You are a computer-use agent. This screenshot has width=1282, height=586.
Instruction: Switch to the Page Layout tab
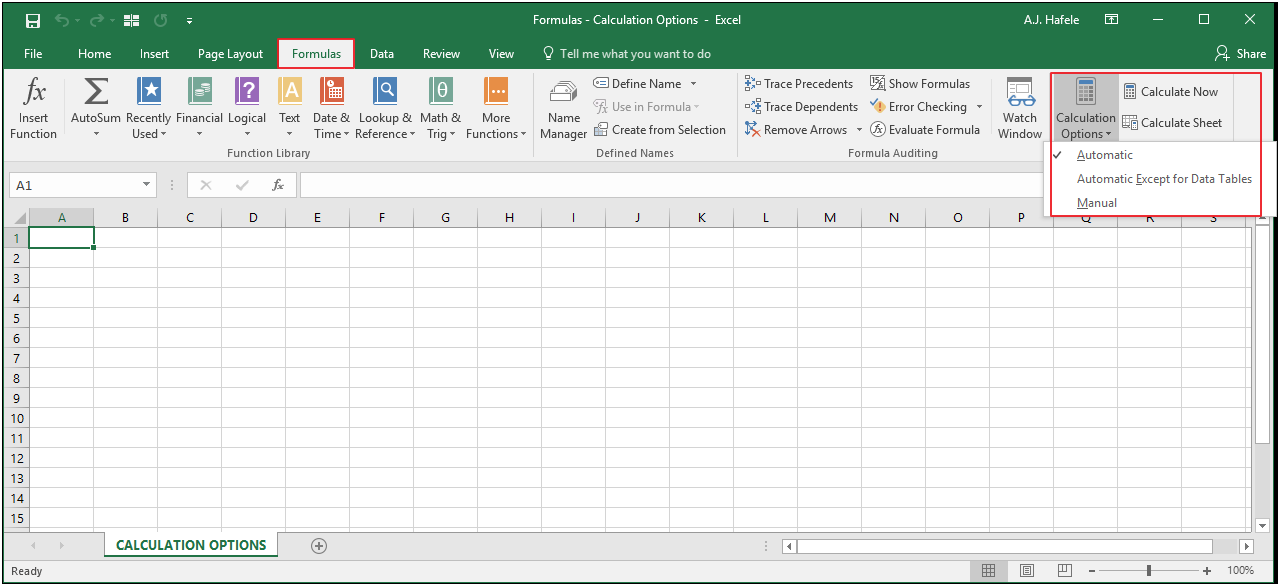point(230,54)
